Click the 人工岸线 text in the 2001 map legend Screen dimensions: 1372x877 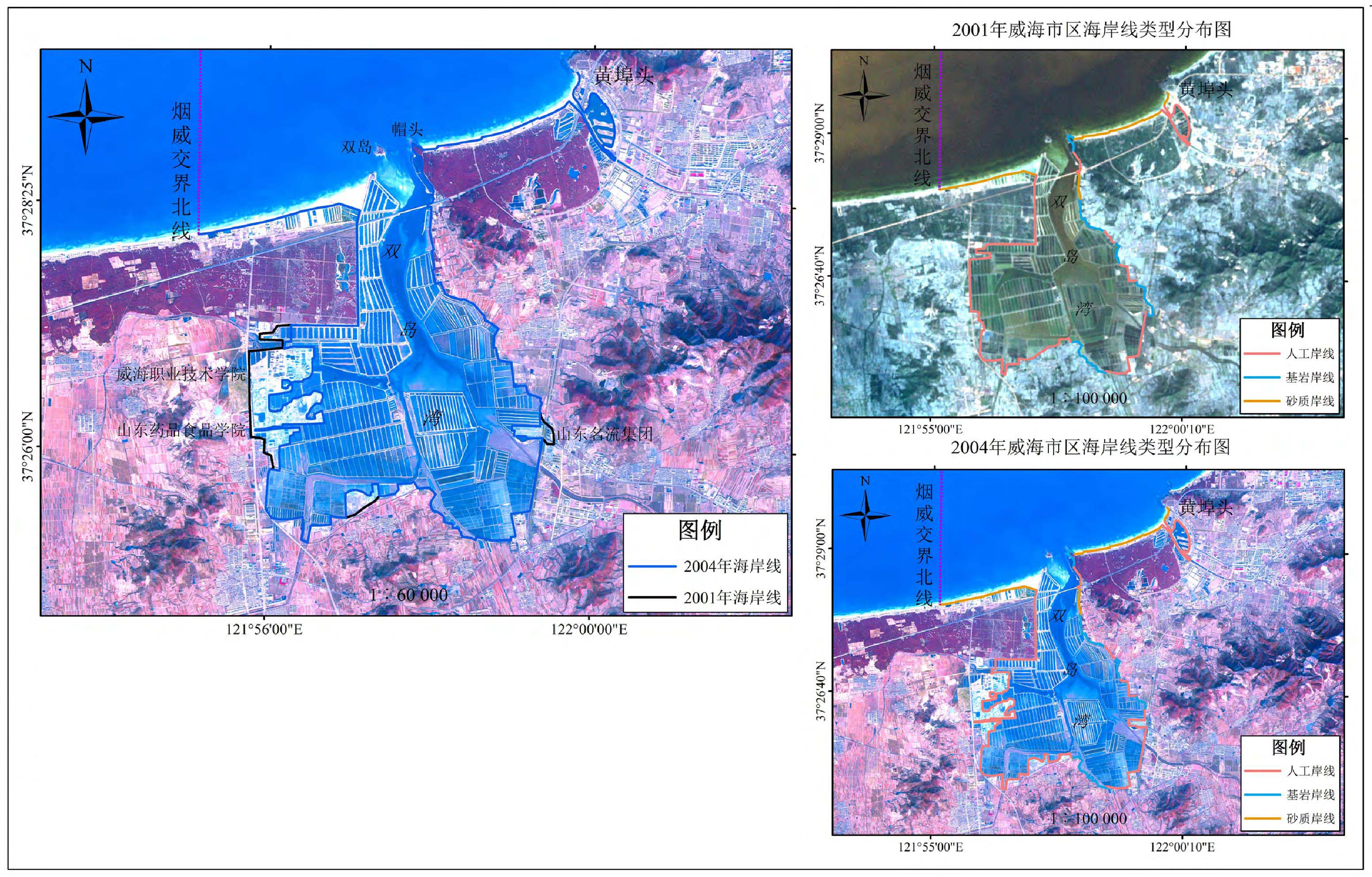point(1311,353)
